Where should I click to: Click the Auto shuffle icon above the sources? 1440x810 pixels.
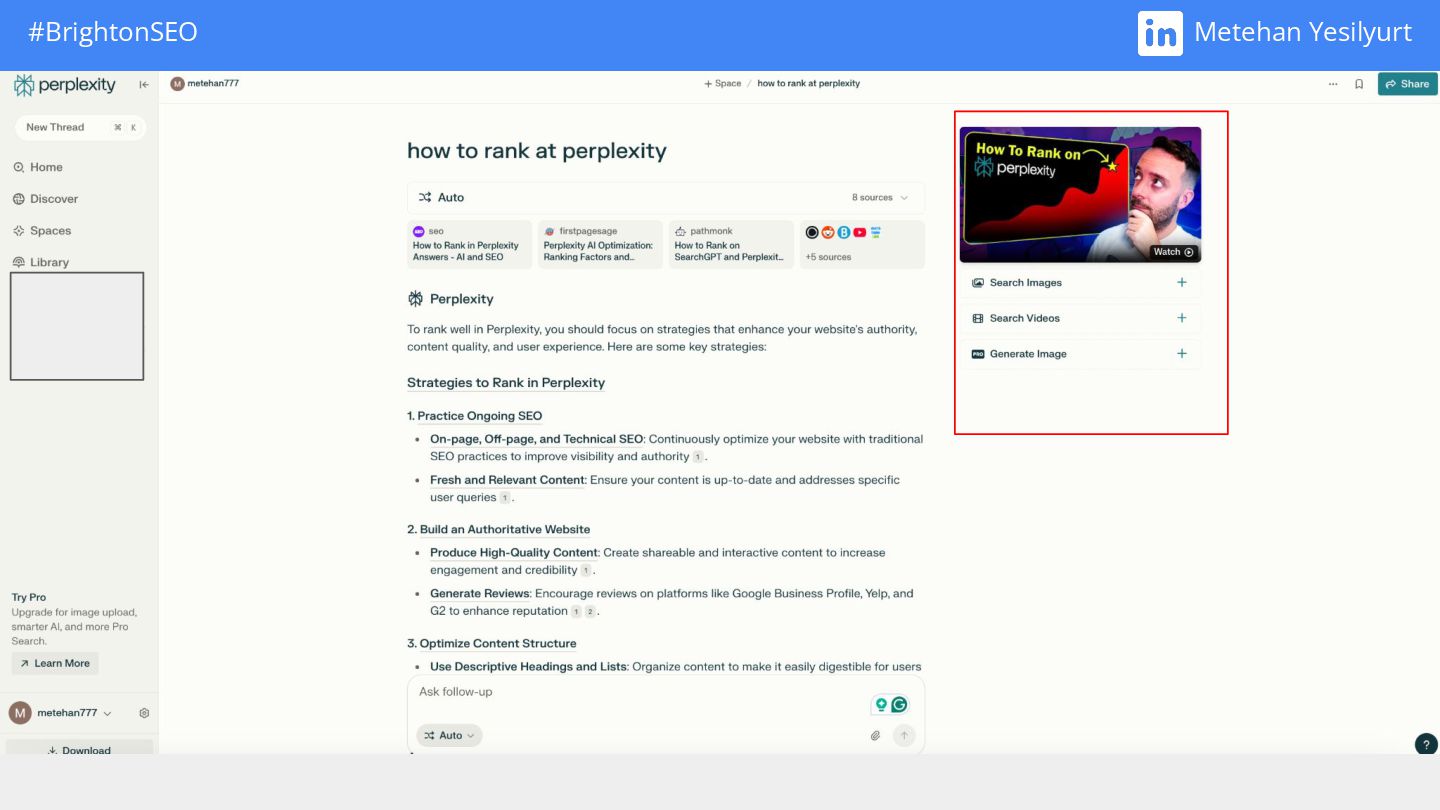pos(425,198)
